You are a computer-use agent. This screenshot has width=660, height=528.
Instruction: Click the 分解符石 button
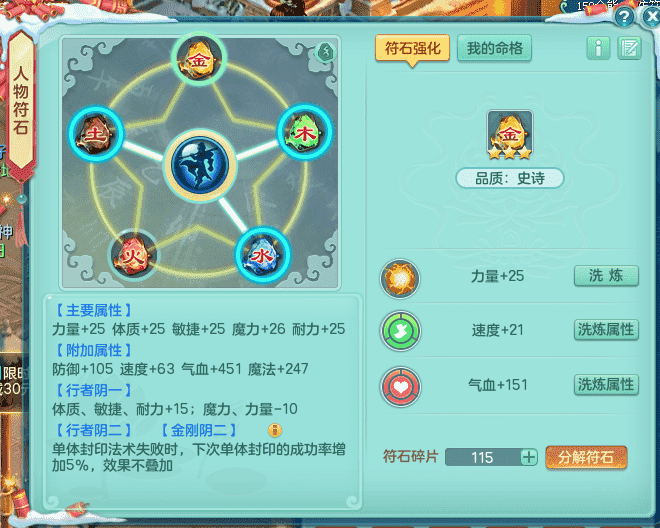click(x=586, y=457)
